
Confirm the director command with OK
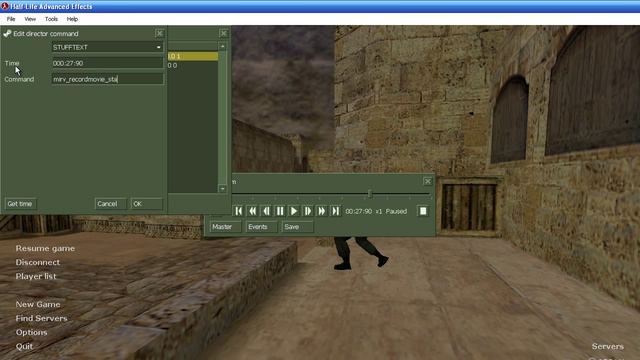(147, 204)
